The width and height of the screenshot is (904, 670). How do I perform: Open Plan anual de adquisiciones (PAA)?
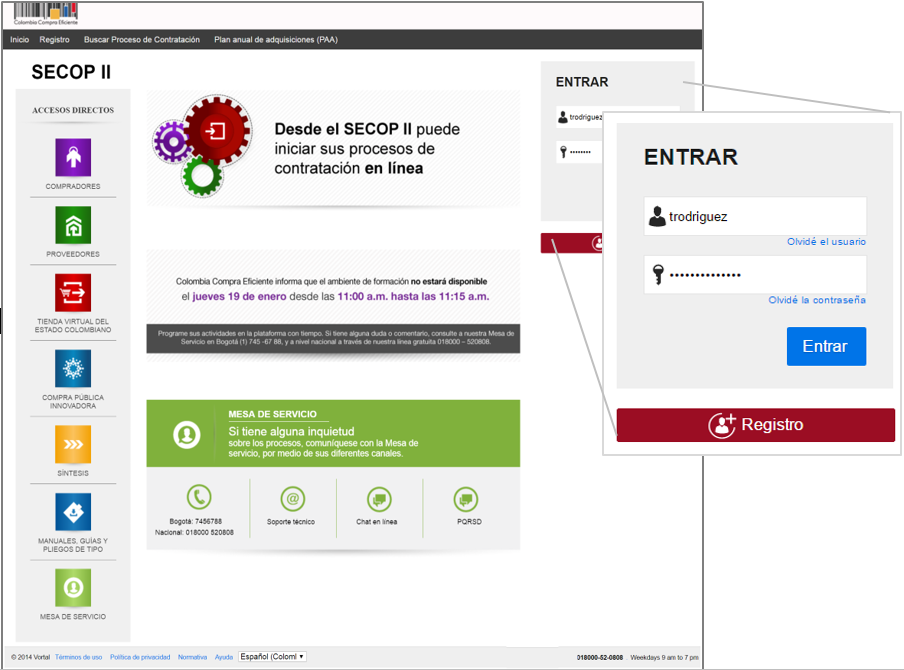tap(276, 40)
